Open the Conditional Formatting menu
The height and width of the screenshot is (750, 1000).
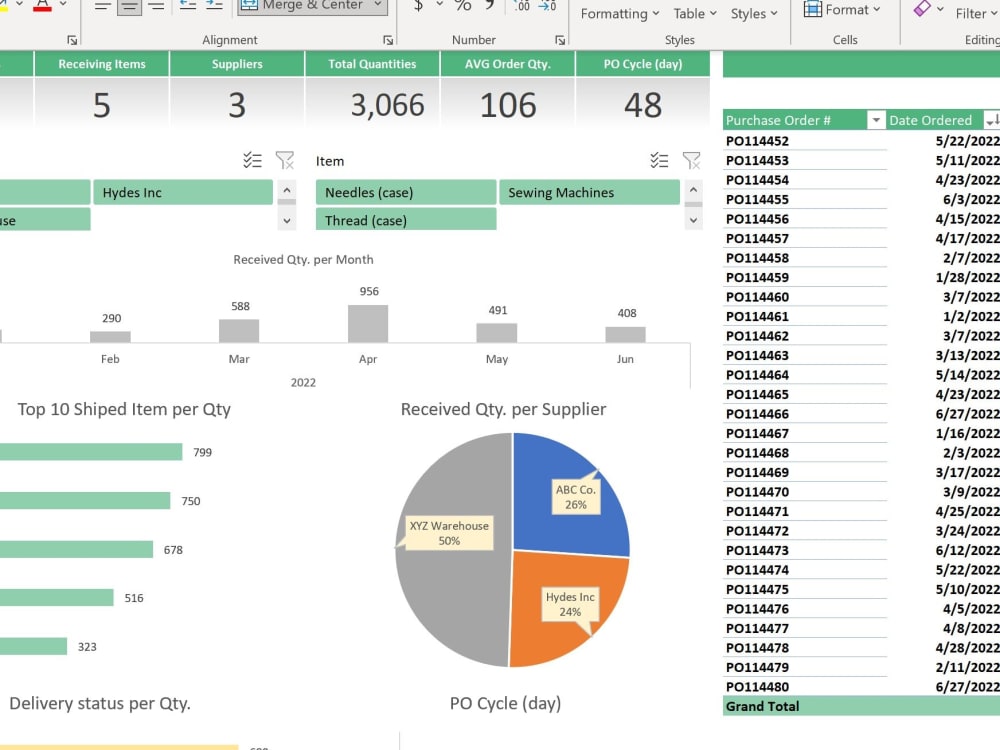pos(619,13)
